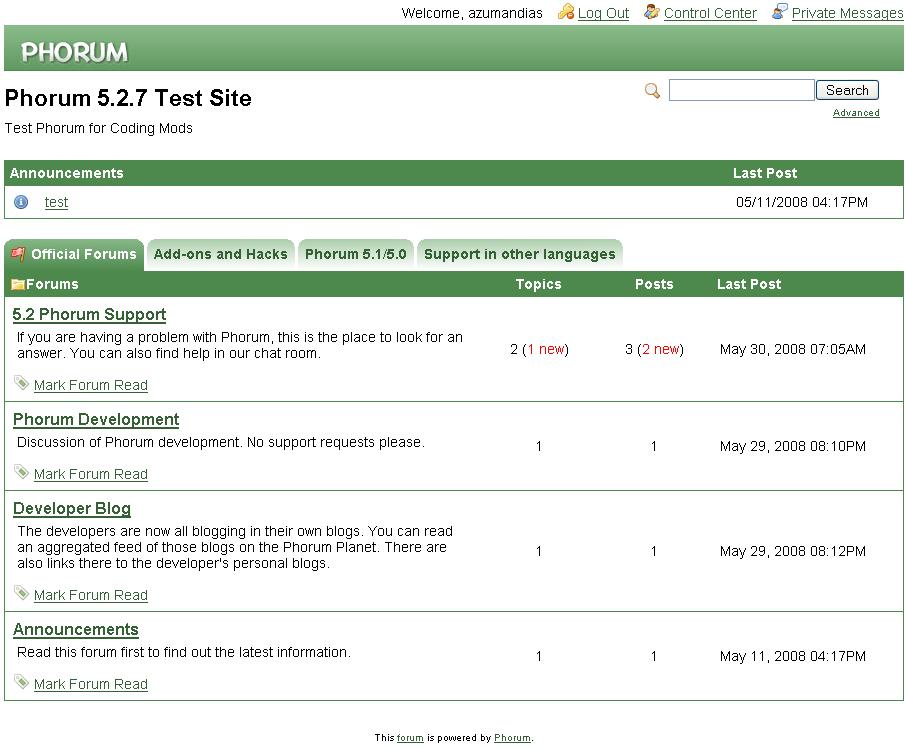Click the Search button
Viewport: 905px width, 748px height.
pos(847,90)
